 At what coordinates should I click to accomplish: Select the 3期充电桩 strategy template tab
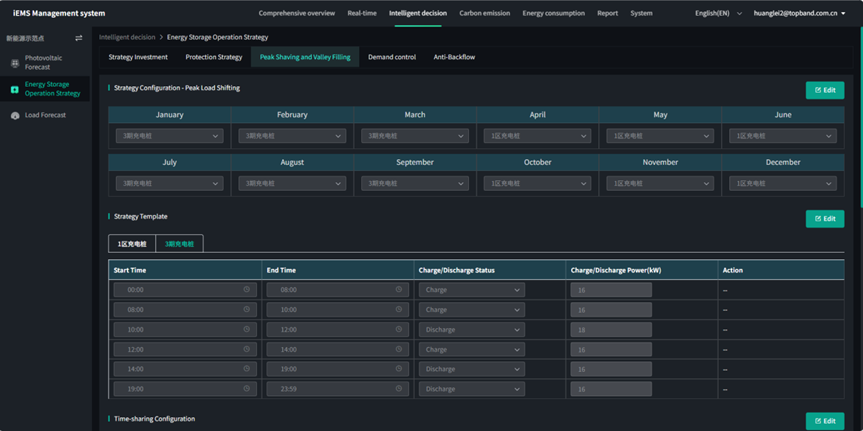[x=180, y=244]
